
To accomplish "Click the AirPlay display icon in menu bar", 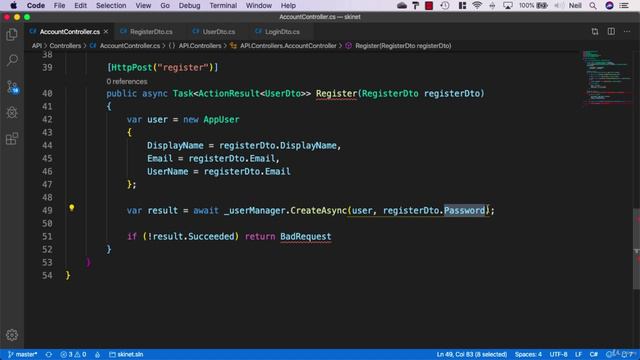I will tap(508, 6).
